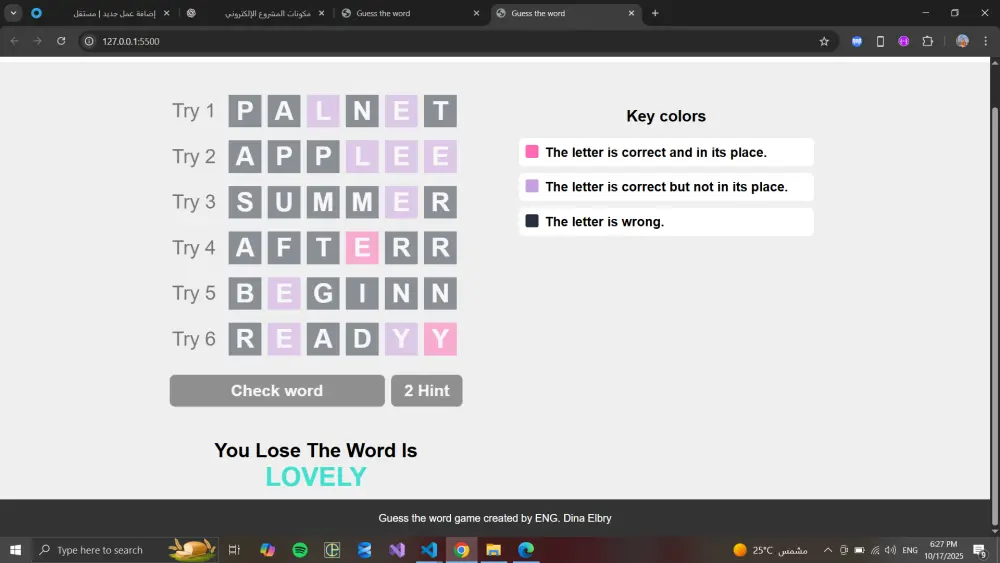Viewport: 1000px width, 563px height.
Task: Open weather widget showing 25°C
Action: tap(770, 550)
